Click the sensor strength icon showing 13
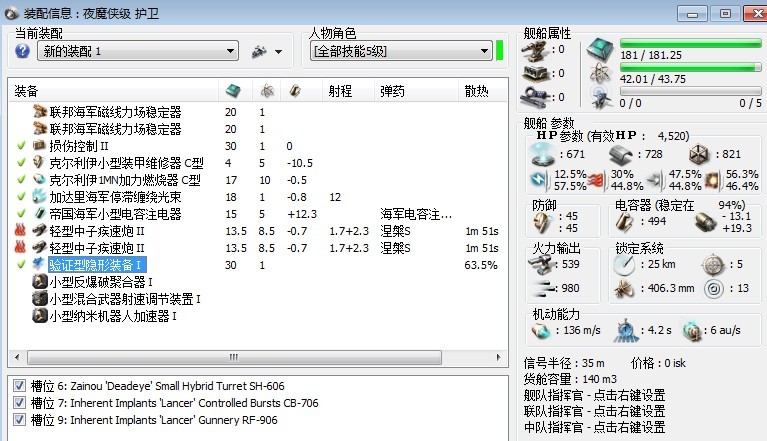 coord(714,289)
